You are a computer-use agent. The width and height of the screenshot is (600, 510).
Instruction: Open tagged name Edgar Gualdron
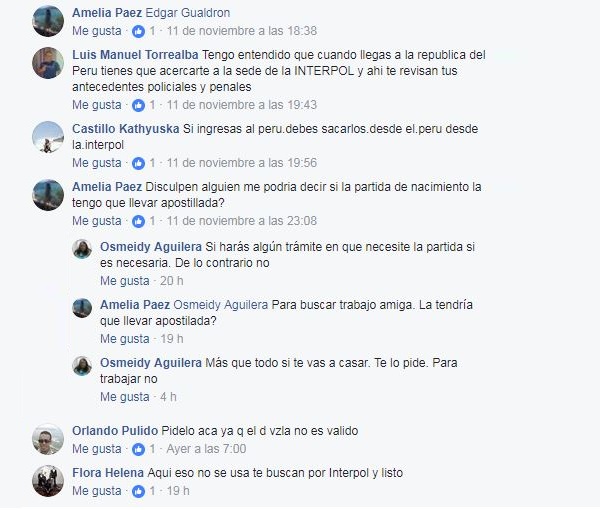click(188, 13)
